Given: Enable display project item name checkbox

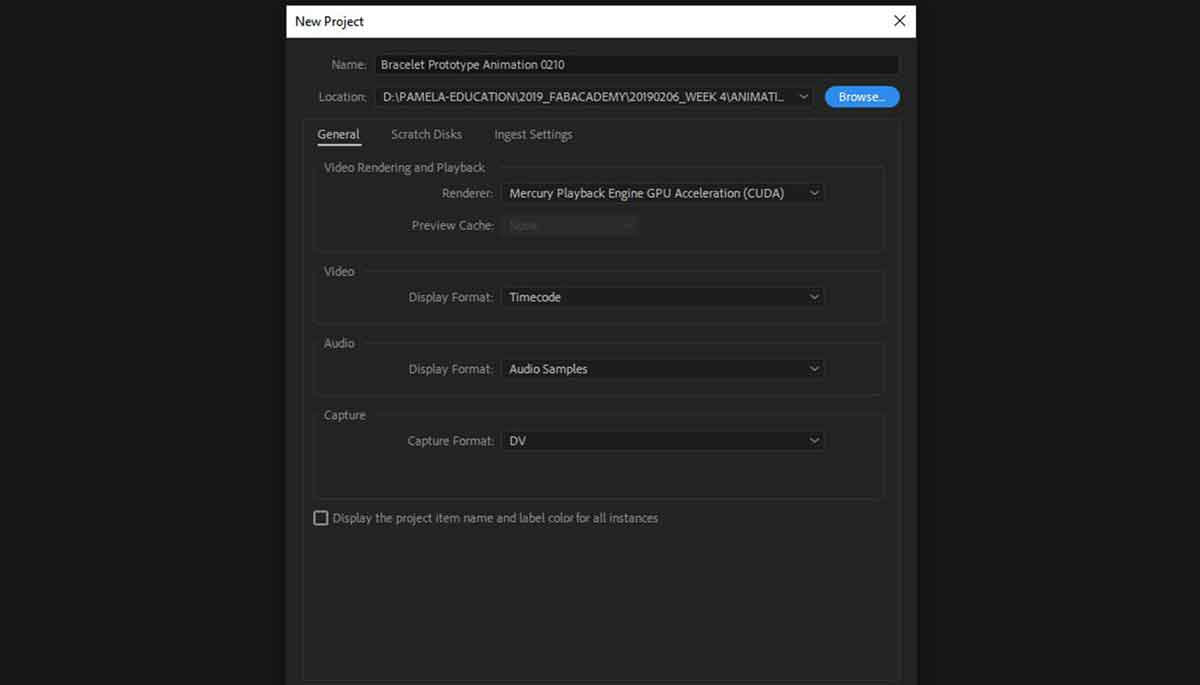Looking at the screenshot, I should tap(321, 518).
